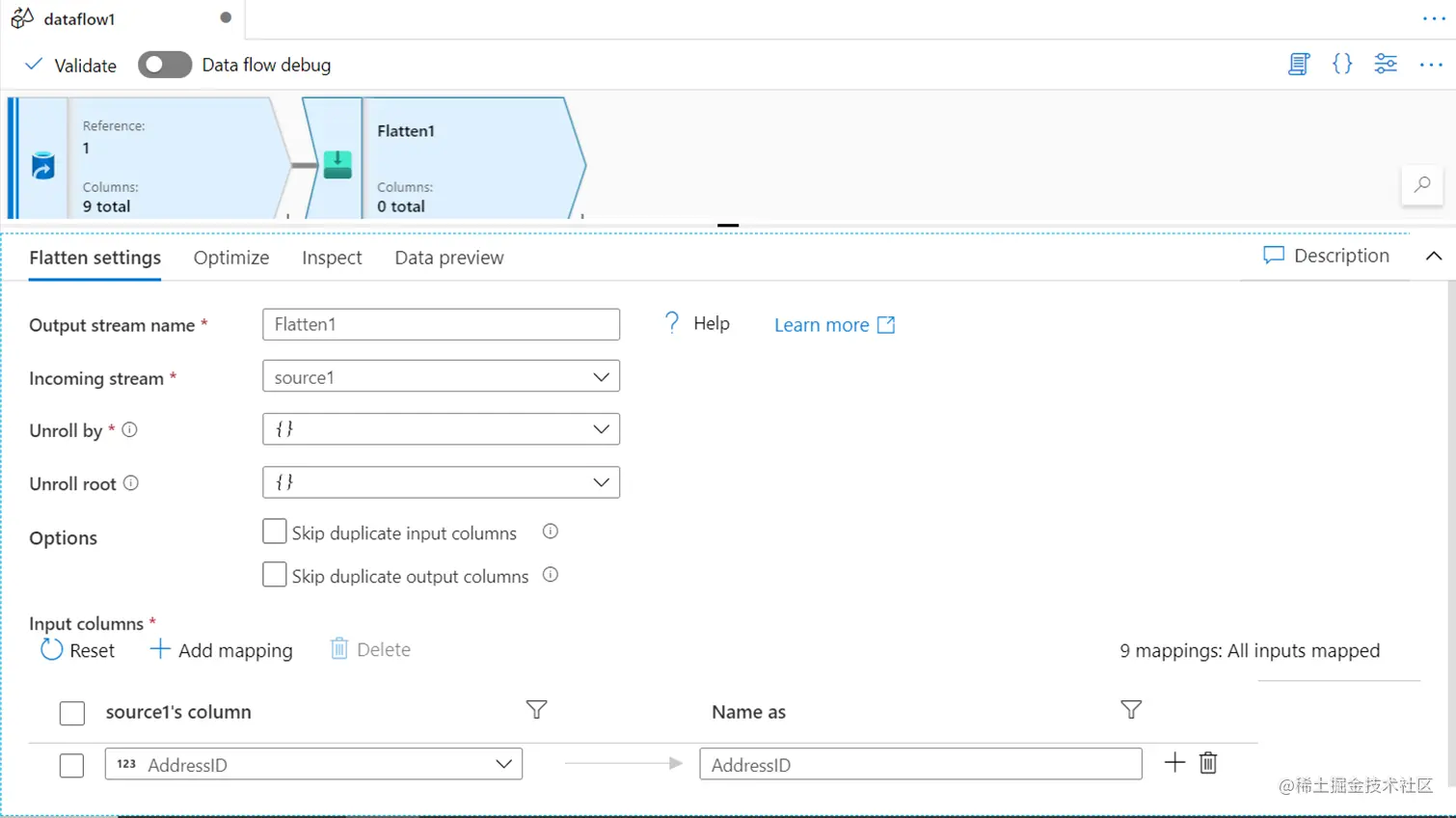Screen dimensions: 1456x818
Task: Show info for Skip duplicate input columns
Action: (x=551, y=532)
